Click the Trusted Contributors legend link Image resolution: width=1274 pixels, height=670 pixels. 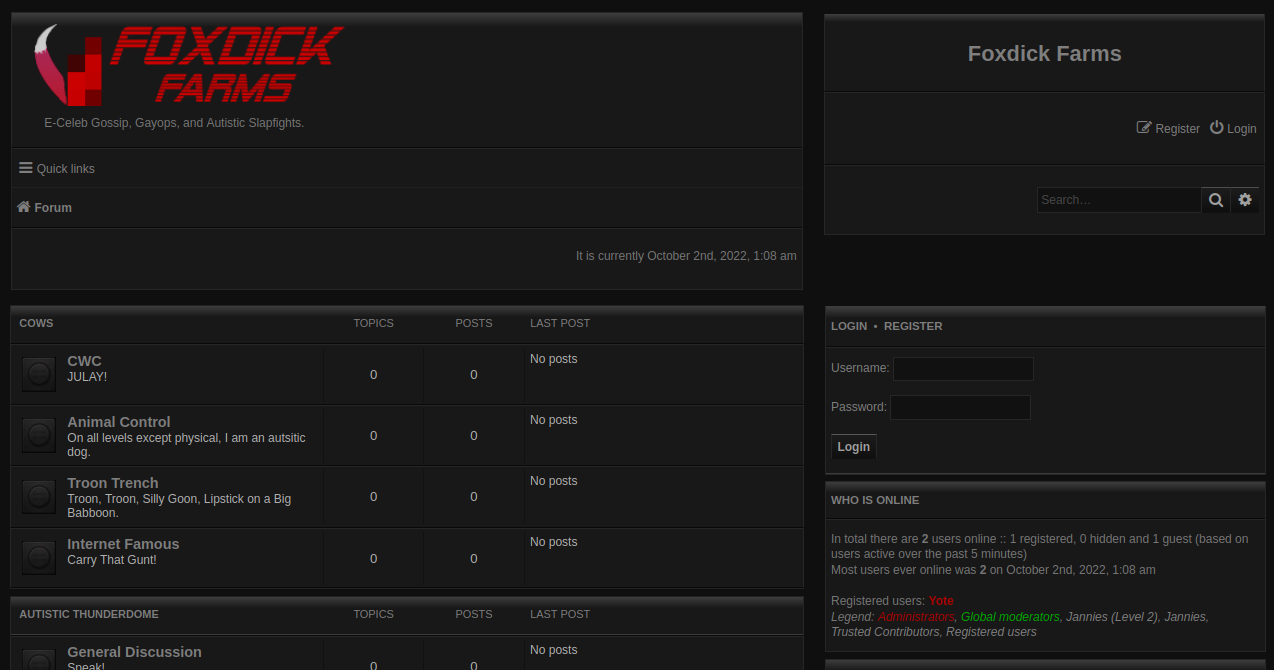(x=885, y=632)
